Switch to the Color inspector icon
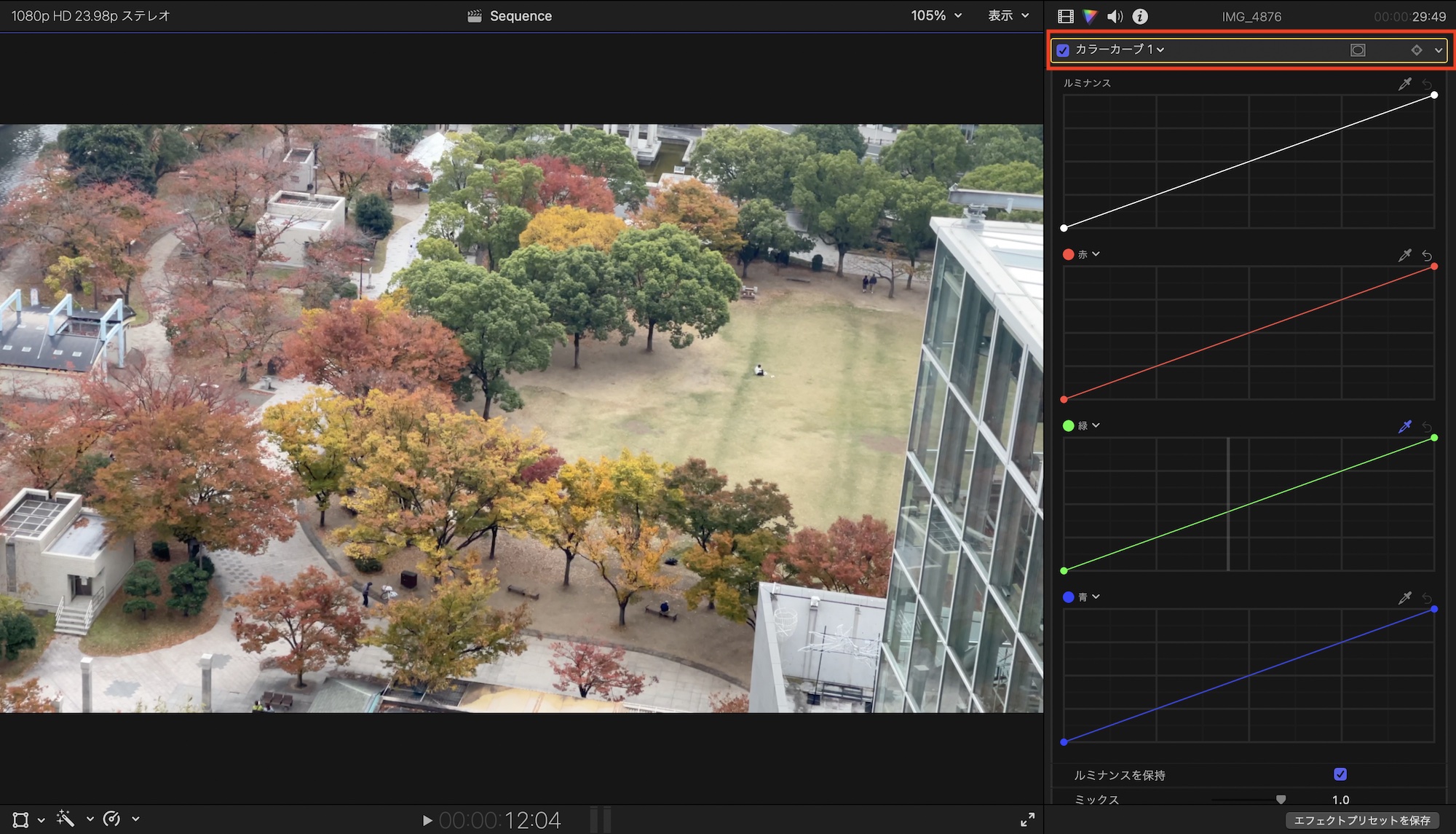The height and width of the screenshot is (834, 1456). point(1090,16)
